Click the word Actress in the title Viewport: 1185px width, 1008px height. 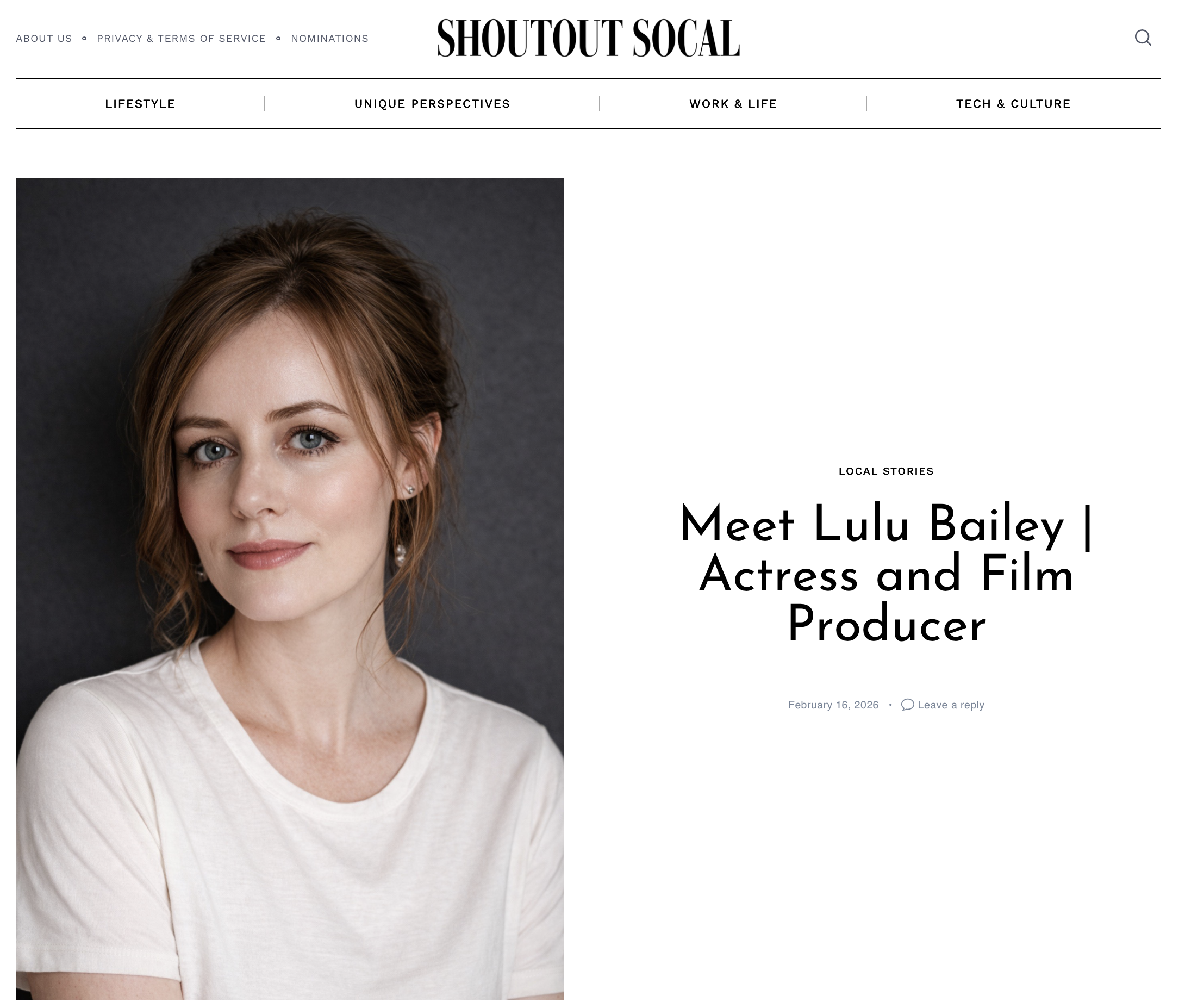click(x=778, y=574)
